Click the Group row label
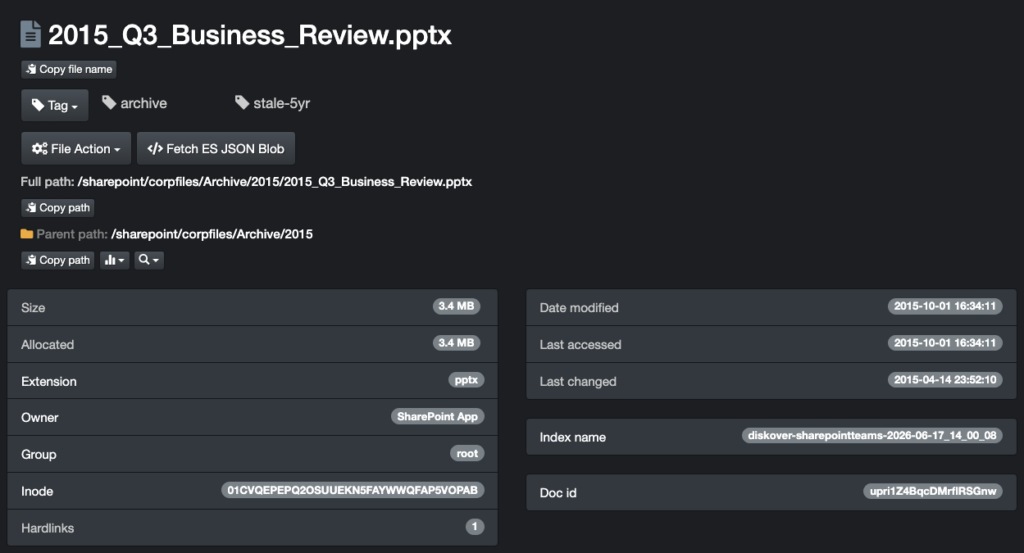This screenshot has height=553, width=1024. click(39, 454)
